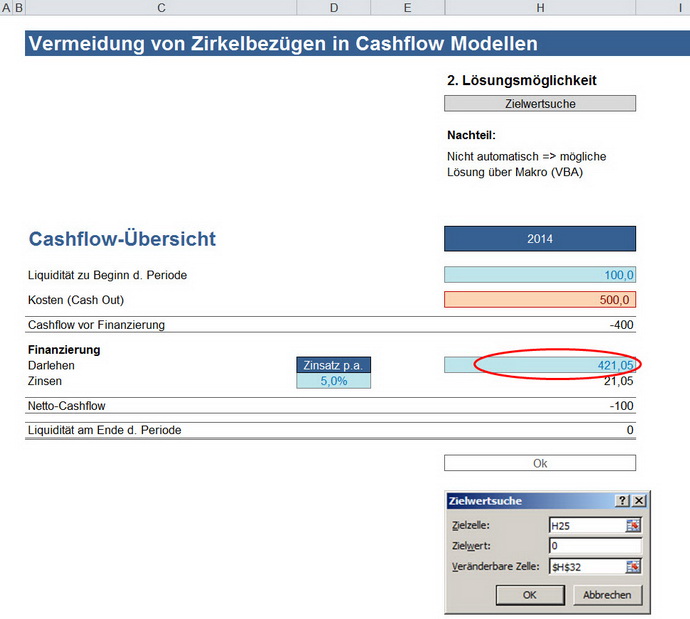Screen dimensions: 690x619
Task: Select 'Liquidität am Ende d. Periode' label
Action: point(104,430)
